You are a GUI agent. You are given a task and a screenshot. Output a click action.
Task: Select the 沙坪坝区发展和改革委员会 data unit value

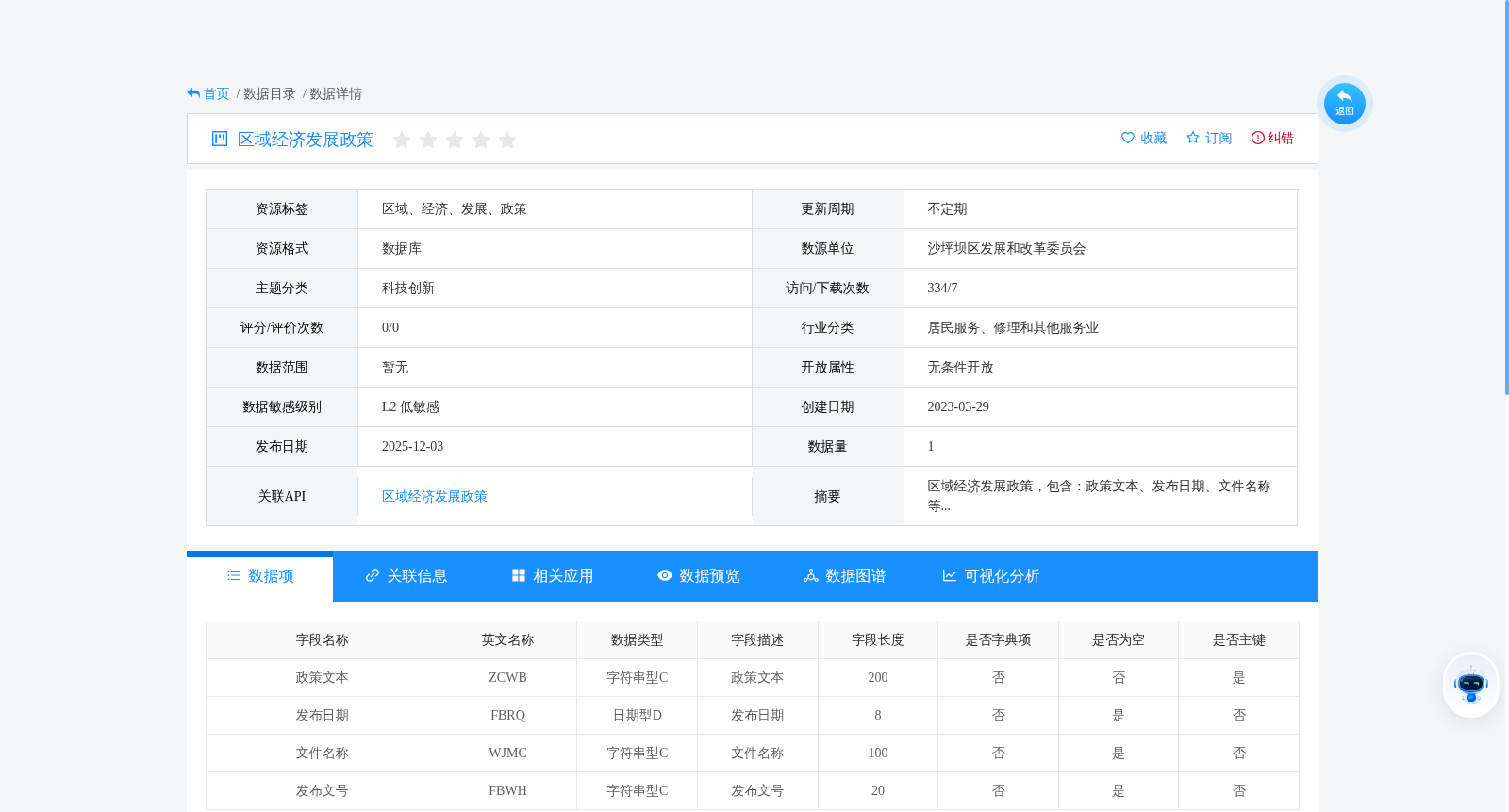[1006, 249]
